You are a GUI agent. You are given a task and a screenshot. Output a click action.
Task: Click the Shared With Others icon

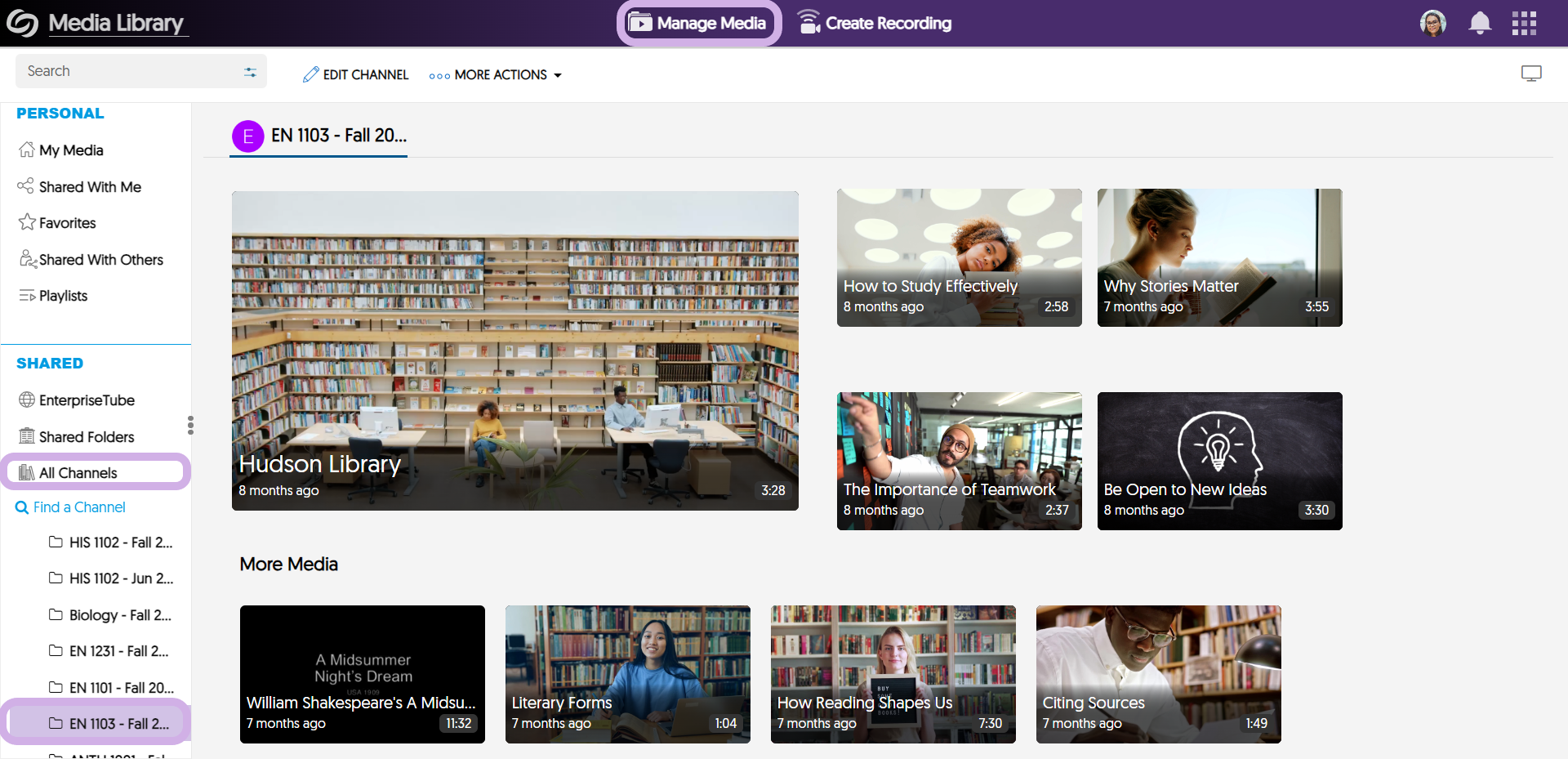[x=28, y=259]
